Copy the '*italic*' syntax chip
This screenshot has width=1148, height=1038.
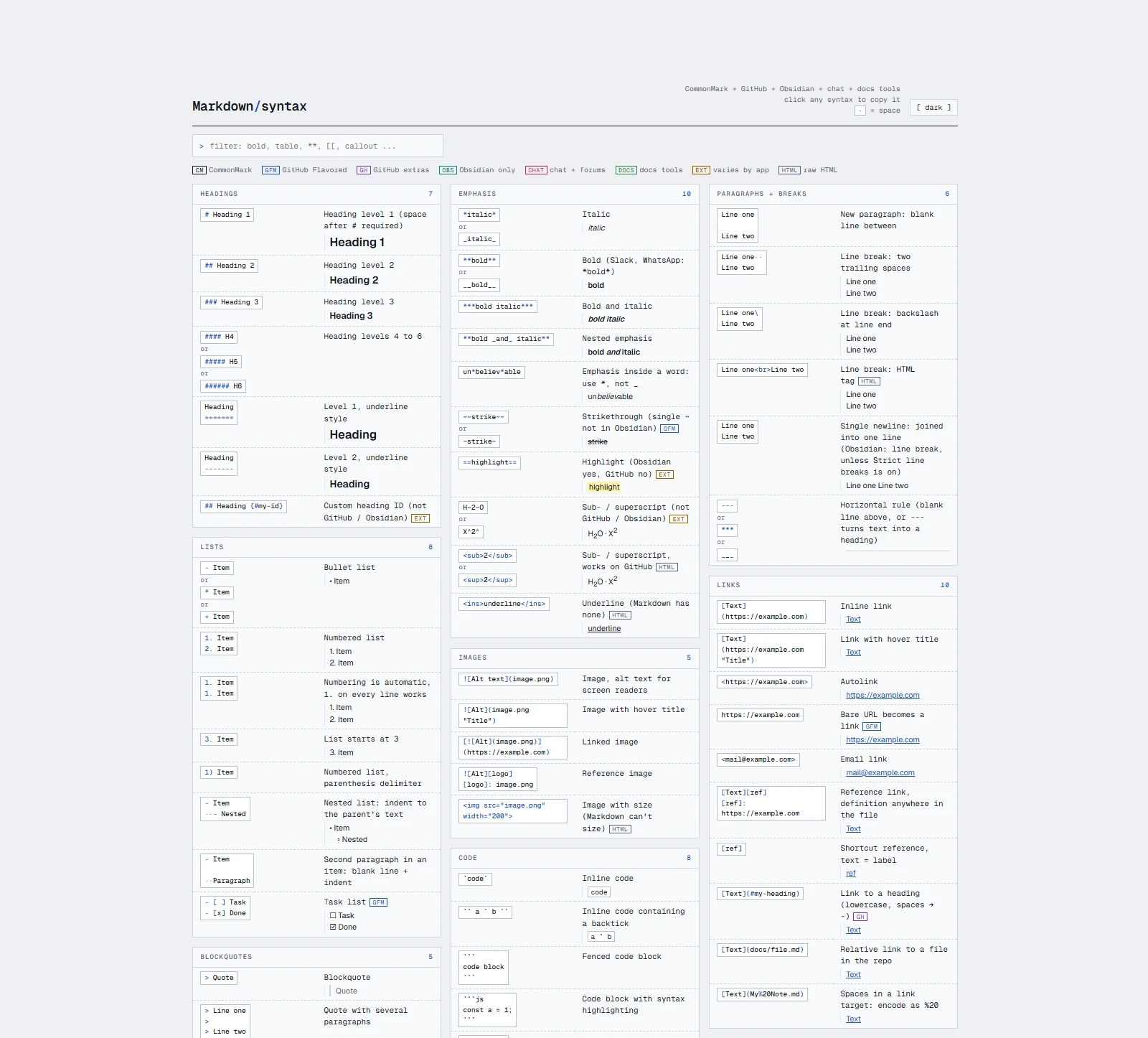(479, 215)
